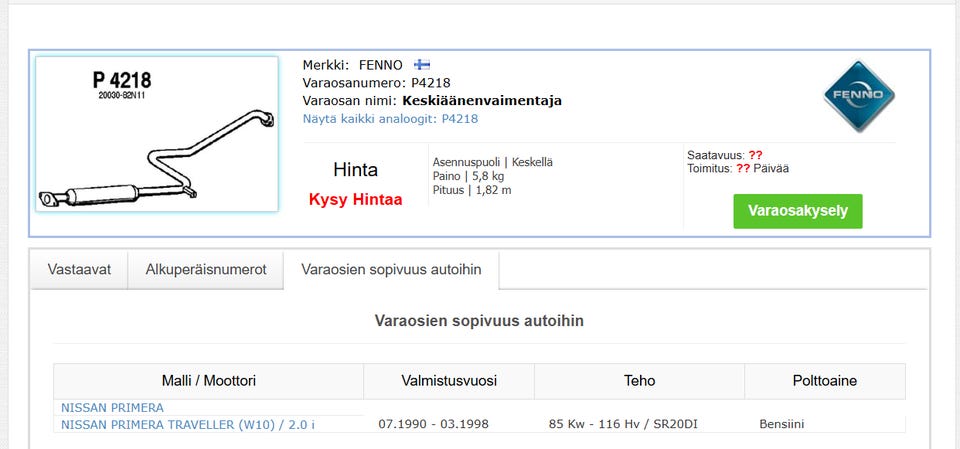The image size is (960, 449).
Task: Click the Asennuspuoli | Keskellä text
Action: [x=492, y=162]
